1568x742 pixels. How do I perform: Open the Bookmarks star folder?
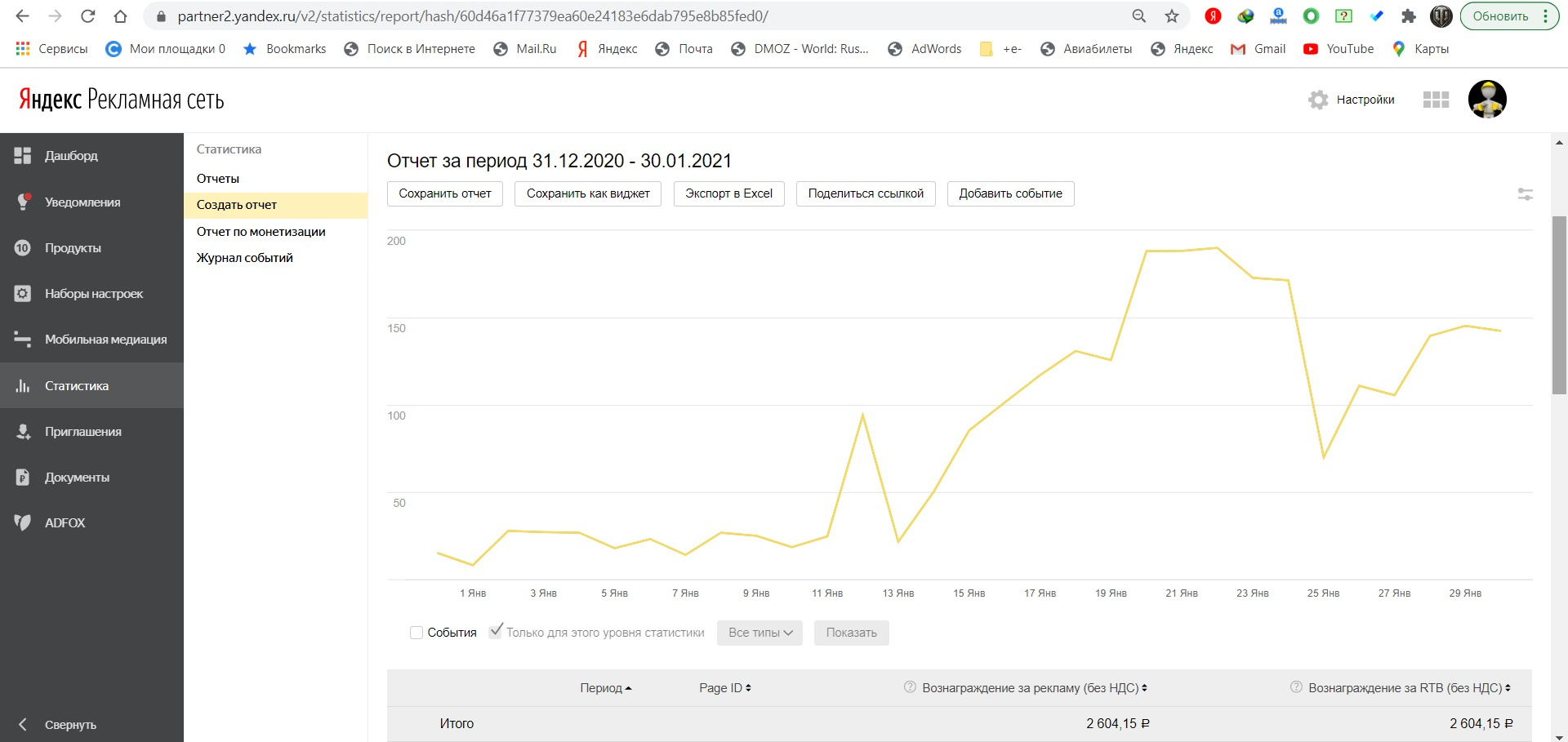coord(285,49)
